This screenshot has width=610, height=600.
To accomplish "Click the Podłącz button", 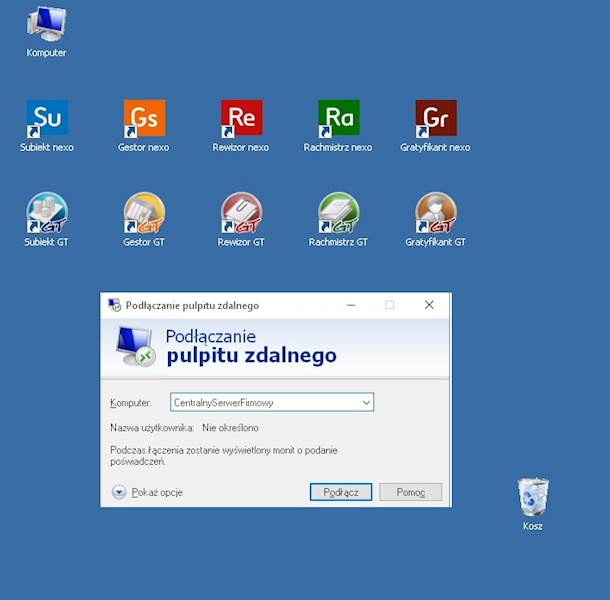I will (341, 492).
